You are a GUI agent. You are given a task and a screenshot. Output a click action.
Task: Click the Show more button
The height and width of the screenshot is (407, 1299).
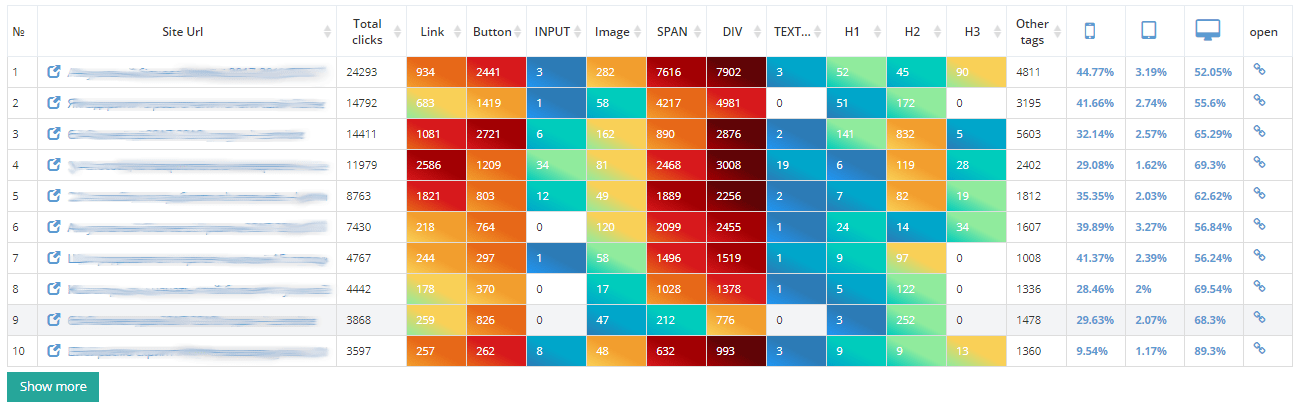pos(53,387)
